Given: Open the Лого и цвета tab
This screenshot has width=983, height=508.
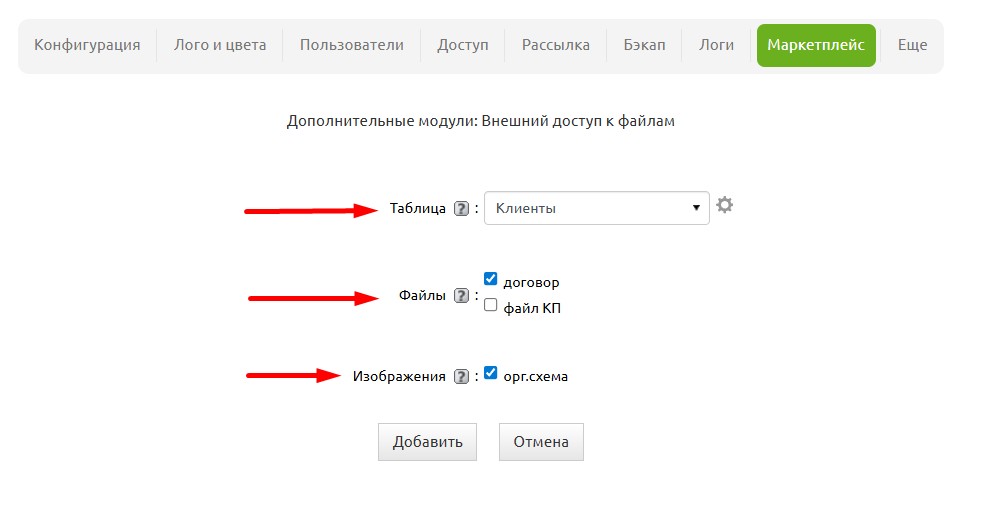Looking at the screenshot, I should point(220,45).
